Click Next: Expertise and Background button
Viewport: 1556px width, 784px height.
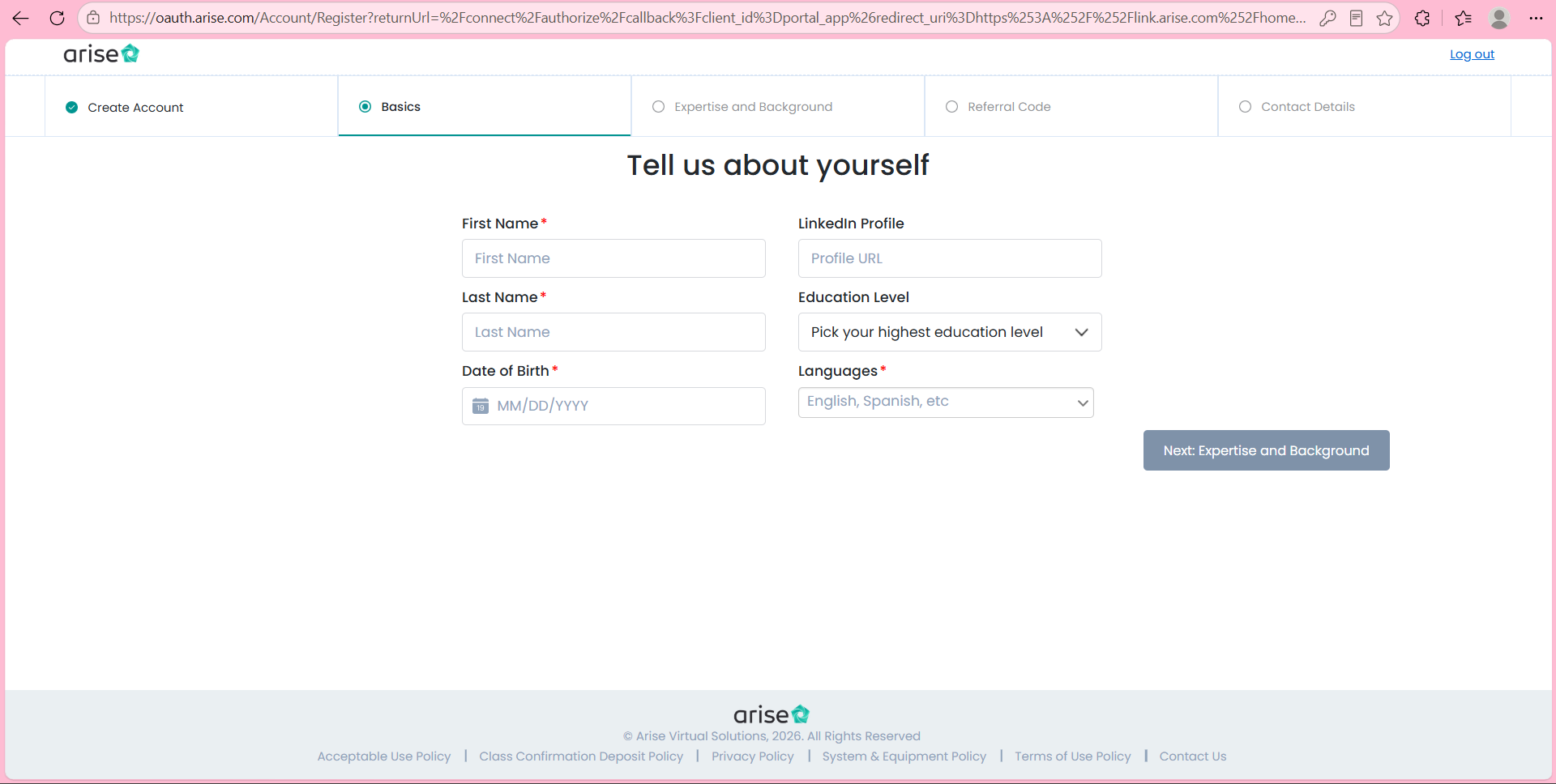(1266, 450)
